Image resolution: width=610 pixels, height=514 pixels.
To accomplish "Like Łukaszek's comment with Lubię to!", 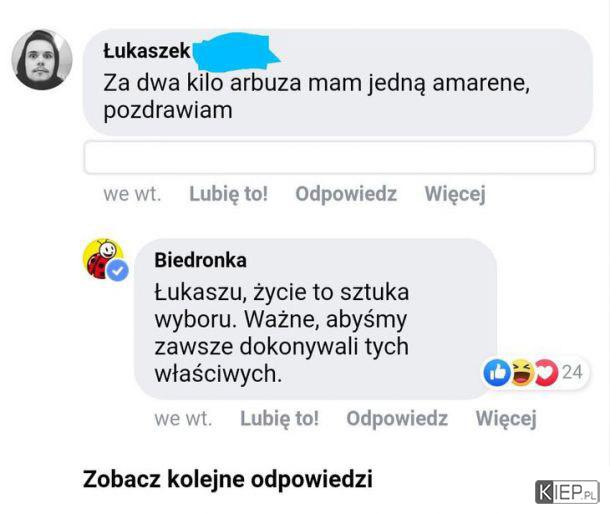I will point(228,194).
